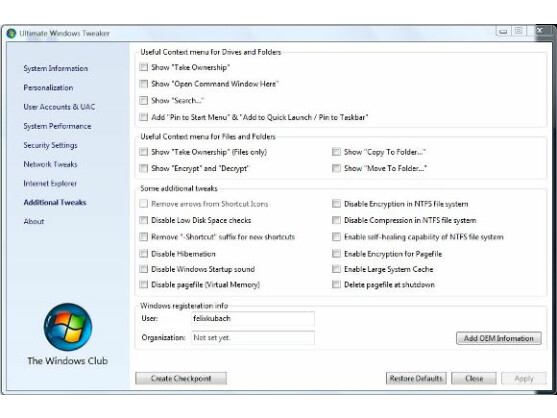Select System Performance in the sidebar
557x418 pixels.
[x=57, y=126]
